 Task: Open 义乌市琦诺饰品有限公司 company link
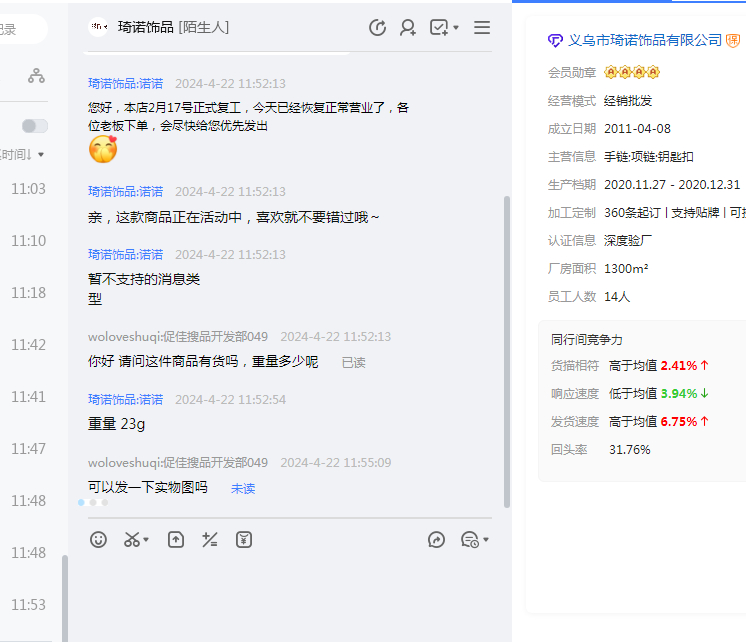[644, 40]
